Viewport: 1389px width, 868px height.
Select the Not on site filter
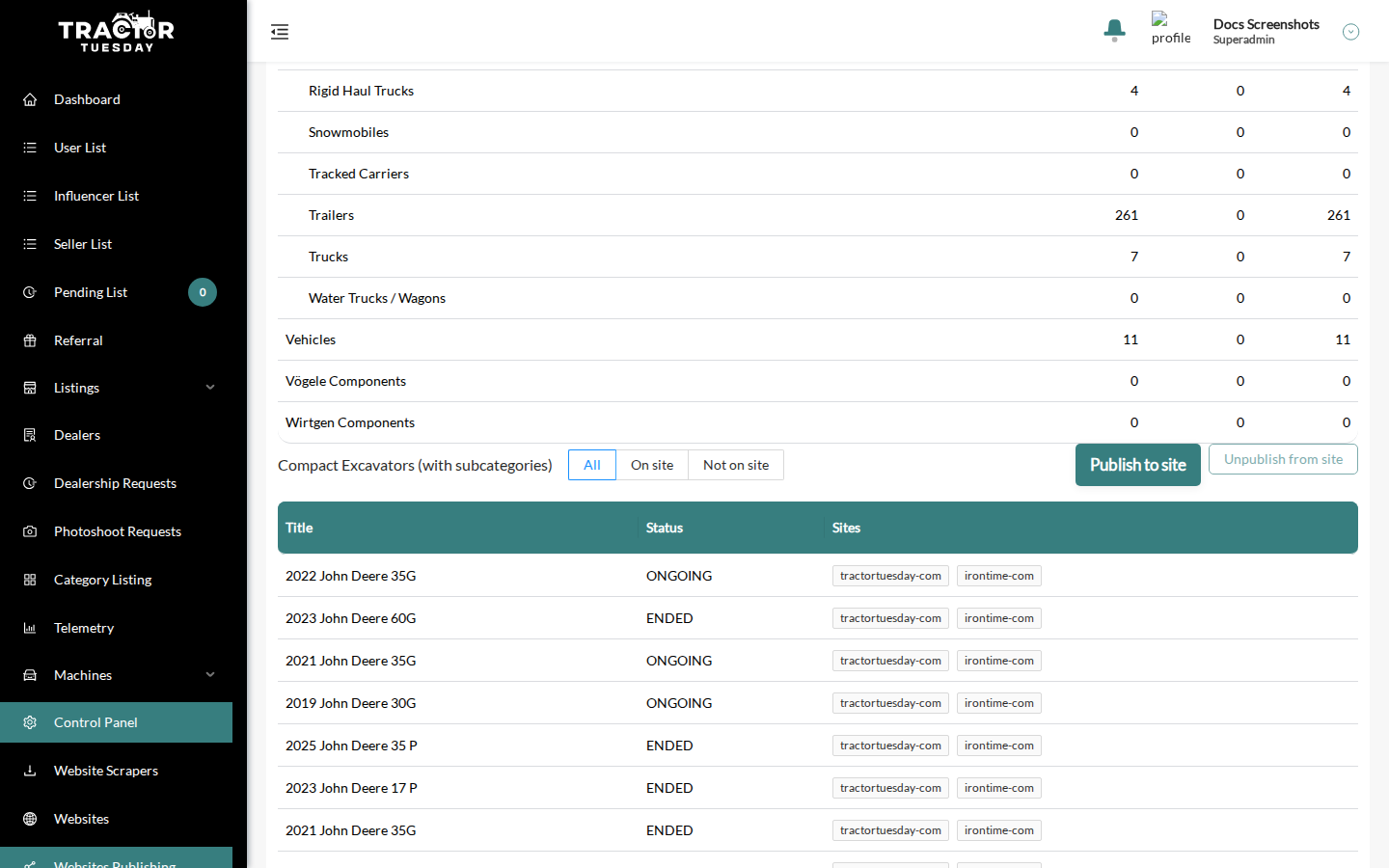(736, 465)
